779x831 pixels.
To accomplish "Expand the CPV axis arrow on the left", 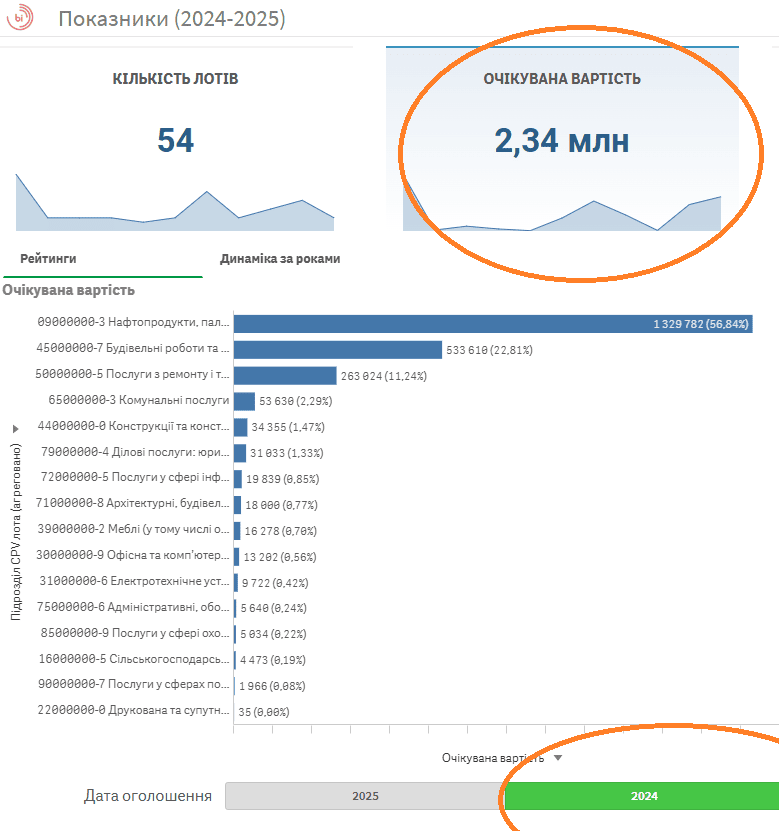I will pos(15,428).
